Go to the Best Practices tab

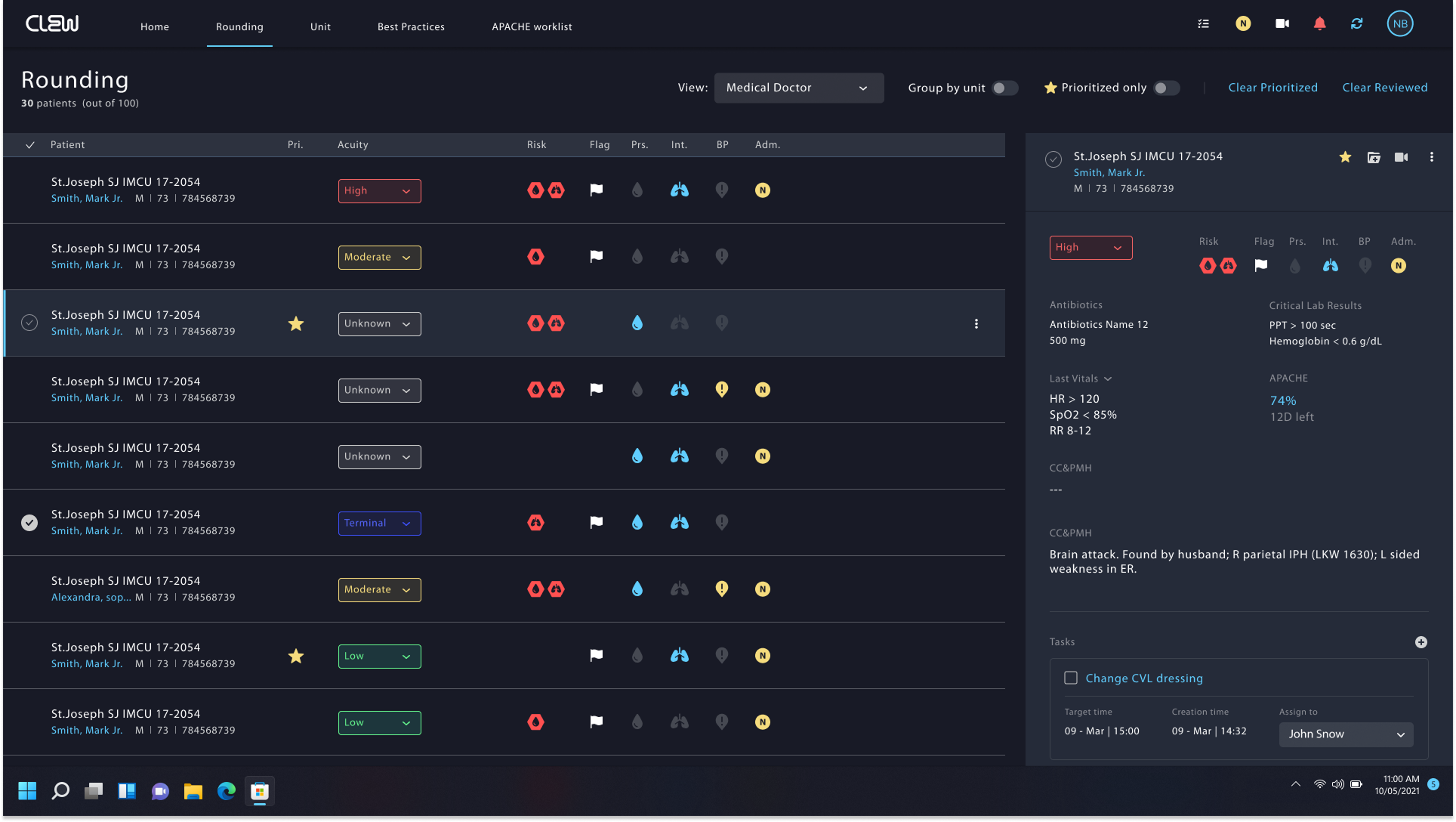411,27
